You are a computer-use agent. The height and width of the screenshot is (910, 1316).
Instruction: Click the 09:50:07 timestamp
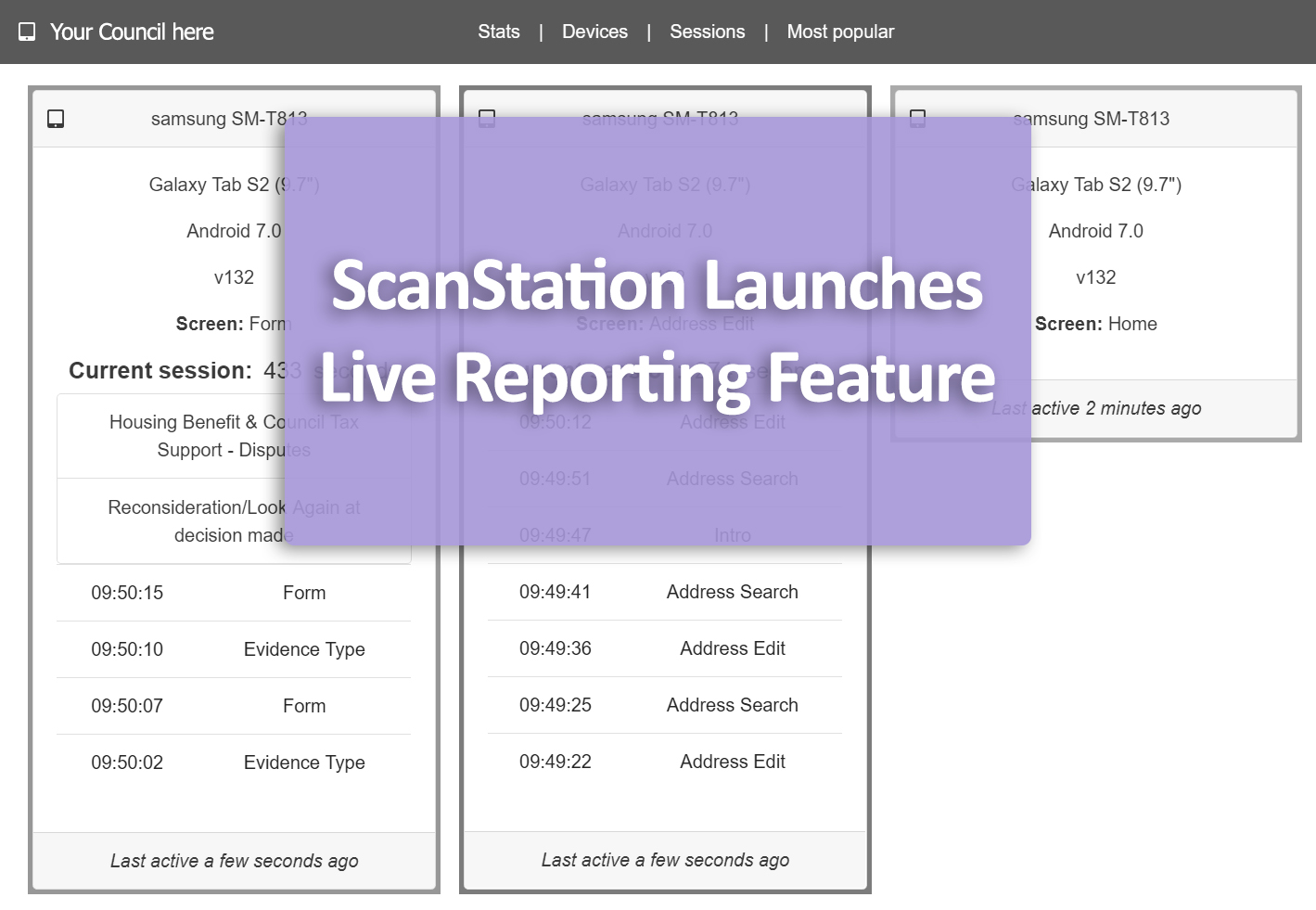pyautogui.click(x=127, y=706)
